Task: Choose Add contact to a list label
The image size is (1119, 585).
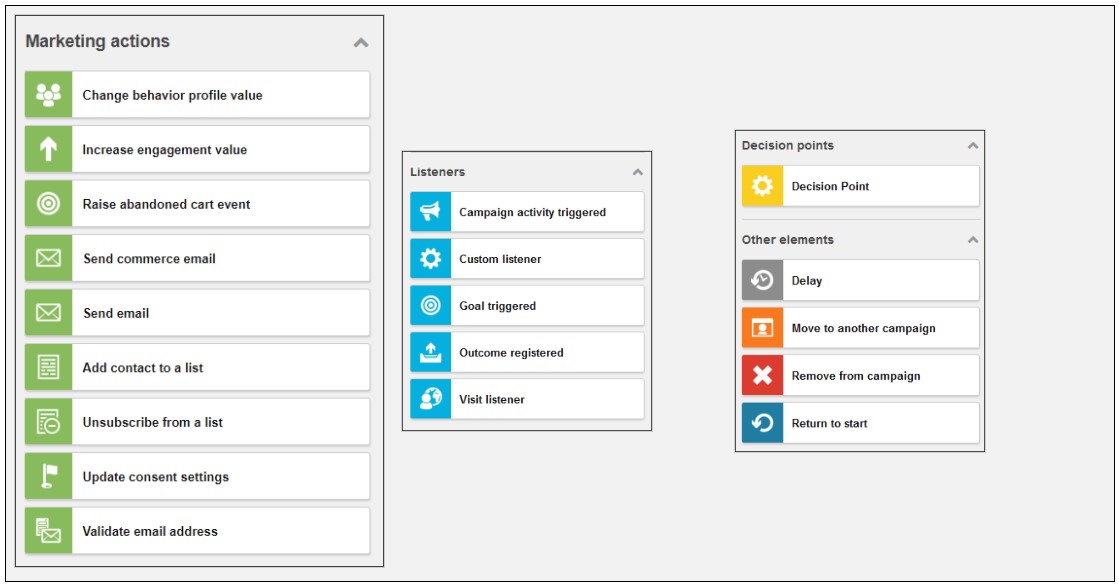Action: pyautogui.click(x=143, y=367)
